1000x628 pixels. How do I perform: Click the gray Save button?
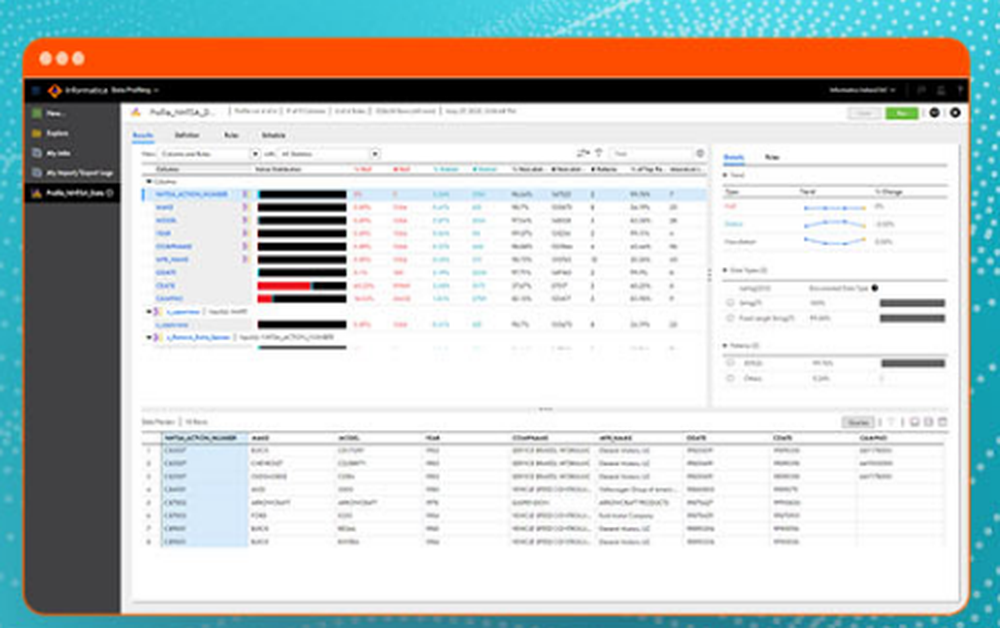click(864, 113)
